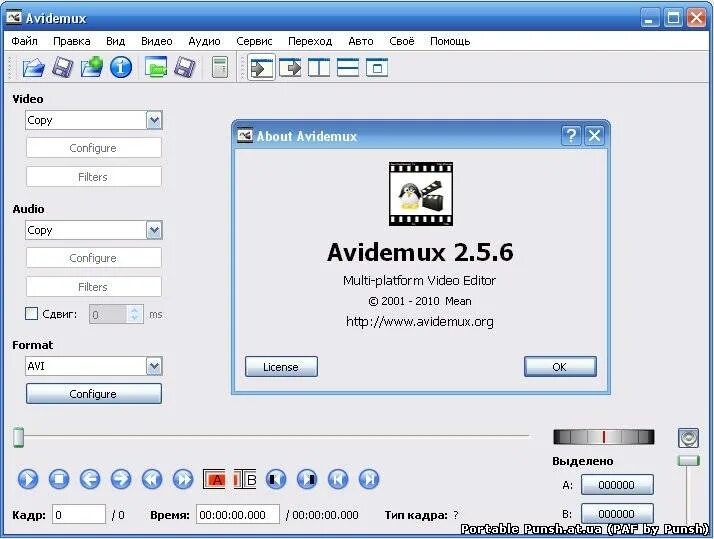Click the Open video file toolbar icon
The height and width of the screenshot is (539, 714).
(x=34, y=68)
